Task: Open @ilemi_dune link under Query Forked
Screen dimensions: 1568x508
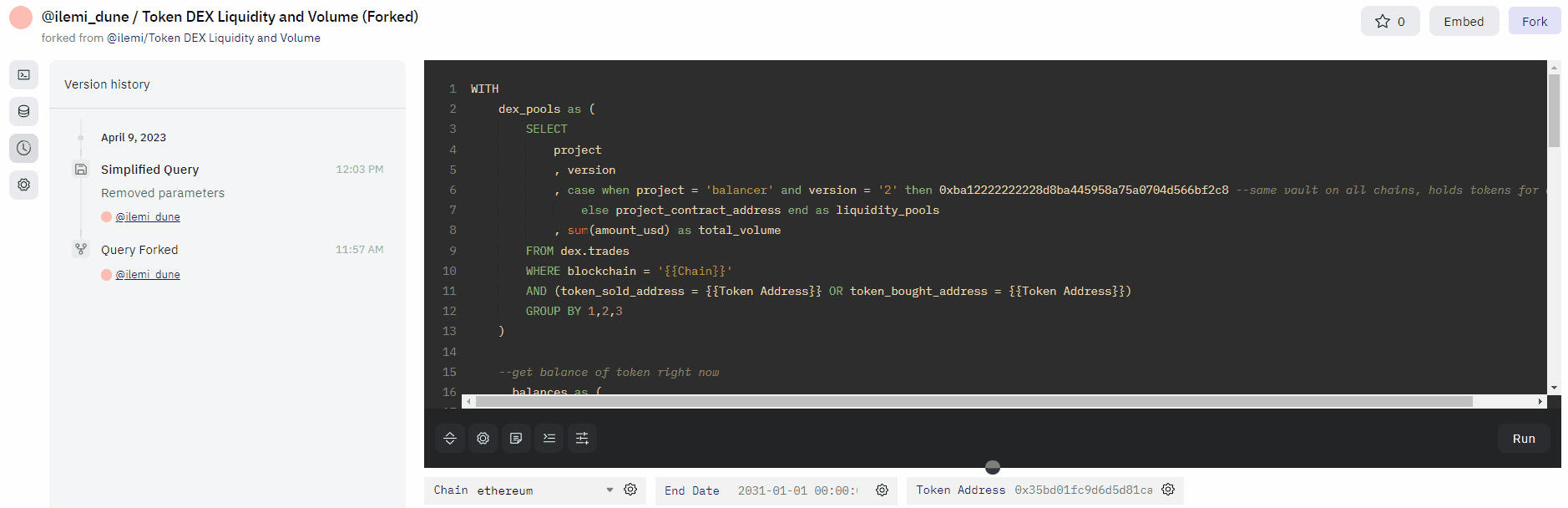Action: [x=148, y=274]
